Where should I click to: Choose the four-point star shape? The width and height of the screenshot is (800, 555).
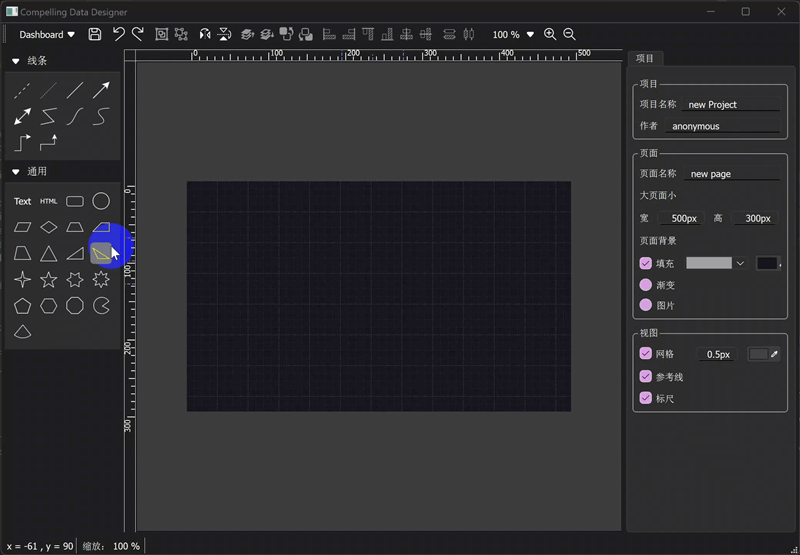22,280
